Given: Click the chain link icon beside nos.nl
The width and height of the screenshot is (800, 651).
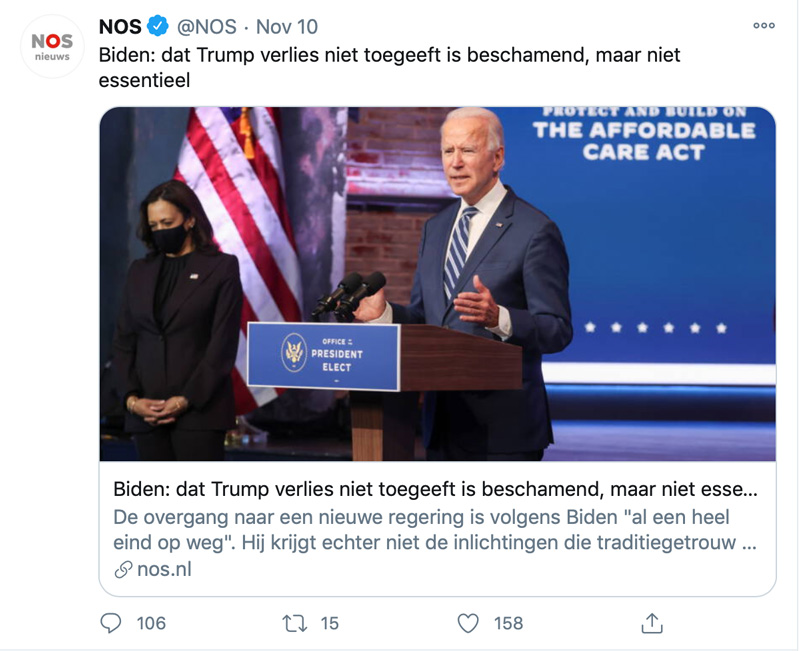Looking at the screenshot, I should (123, 570).
